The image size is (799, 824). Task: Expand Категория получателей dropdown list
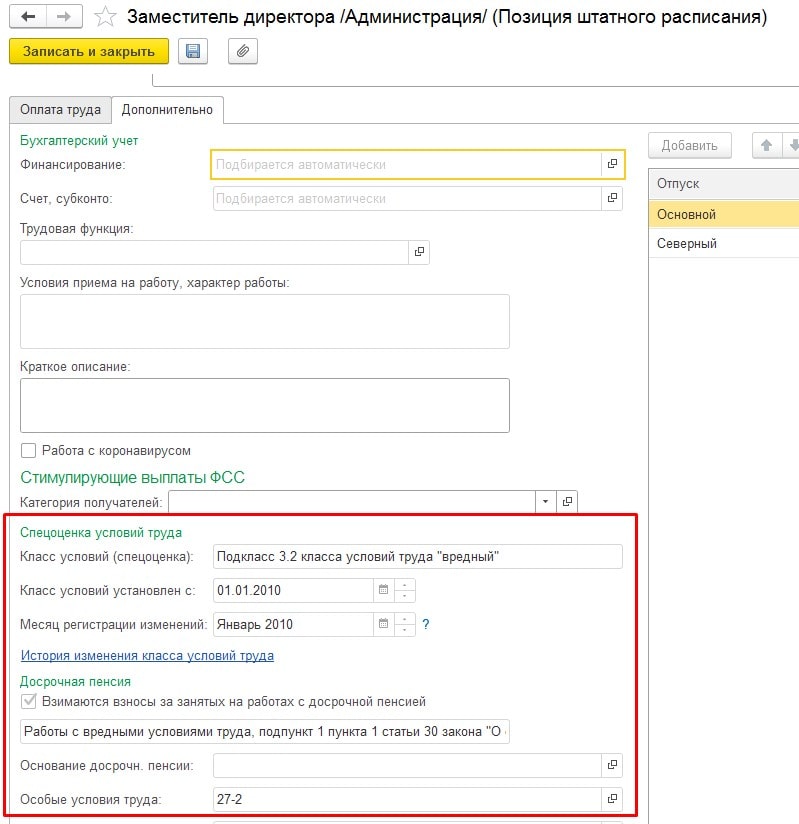[545, 501]
